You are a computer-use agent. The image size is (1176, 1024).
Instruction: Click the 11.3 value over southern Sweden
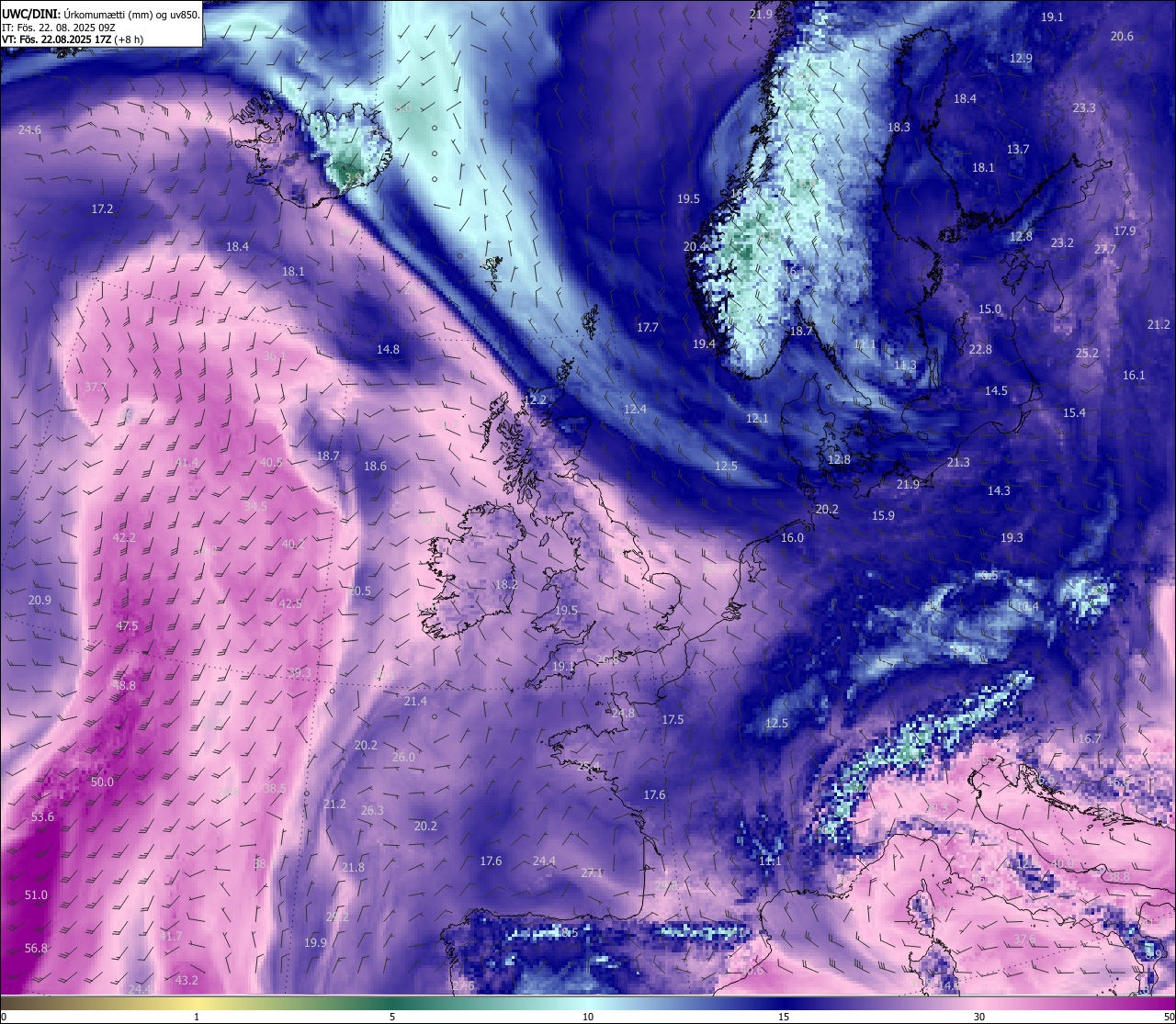pos(905,366)
